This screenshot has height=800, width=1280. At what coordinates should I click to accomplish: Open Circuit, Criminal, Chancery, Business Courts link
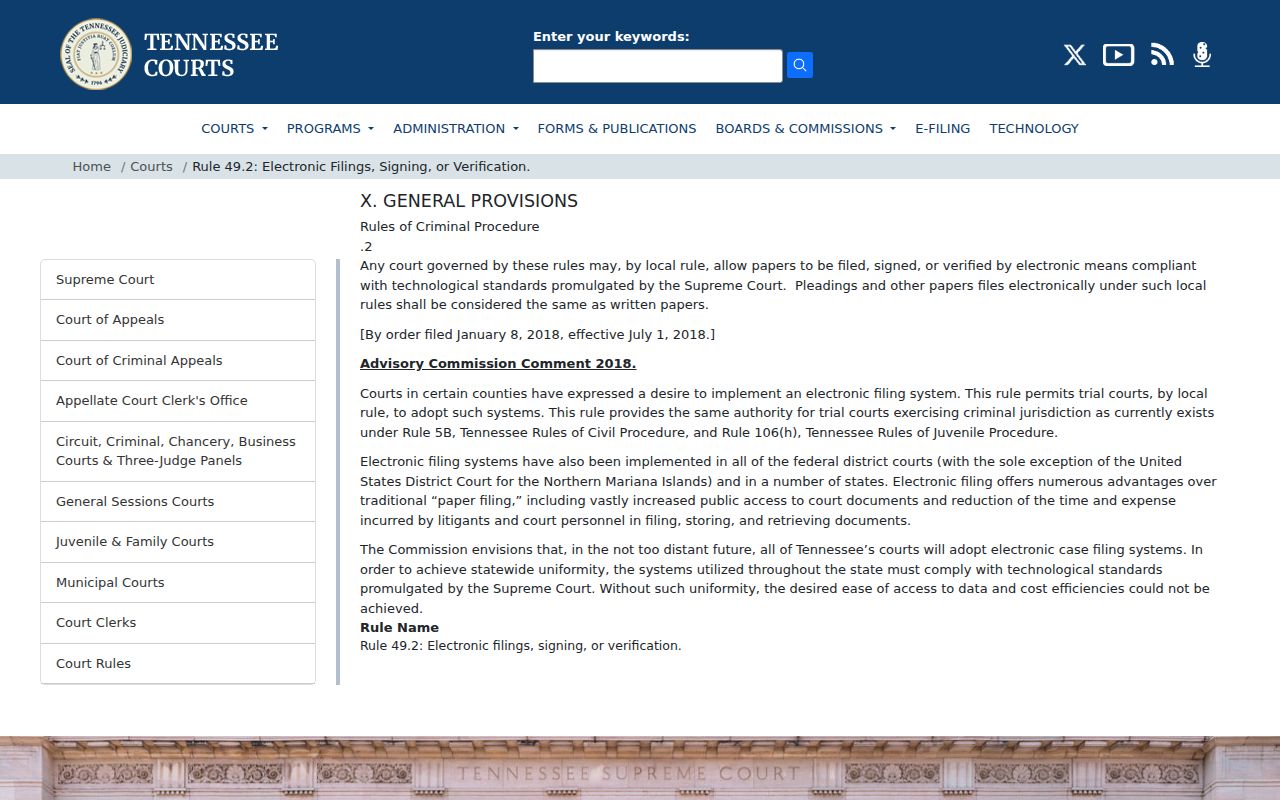[x=178, y=451]
